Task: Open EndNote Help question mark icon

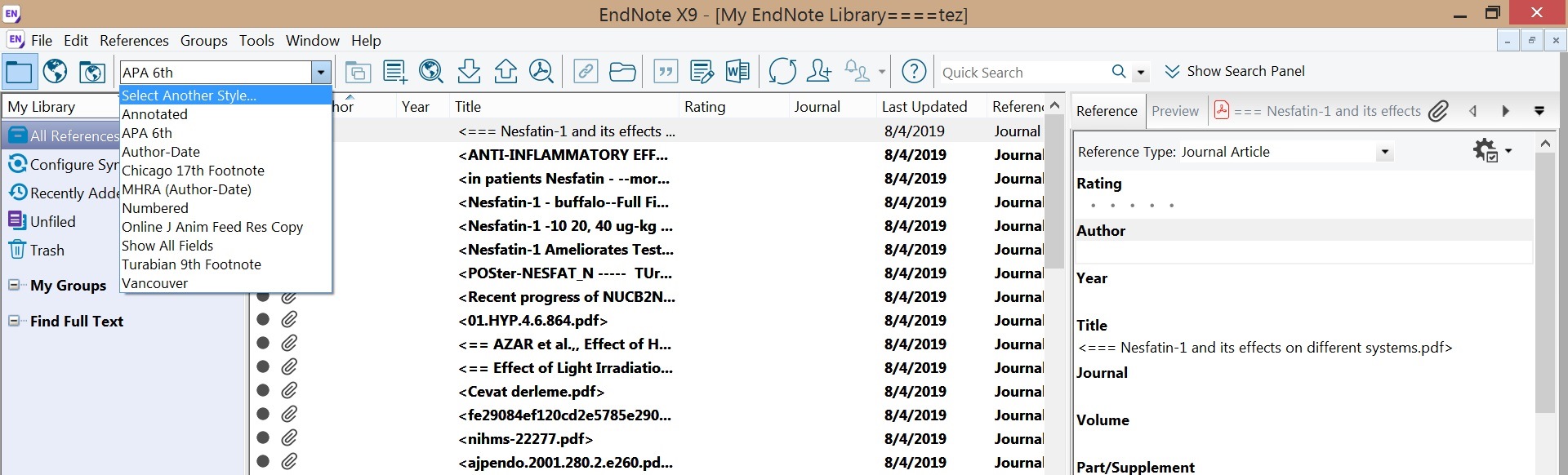Action: point(914,72)
